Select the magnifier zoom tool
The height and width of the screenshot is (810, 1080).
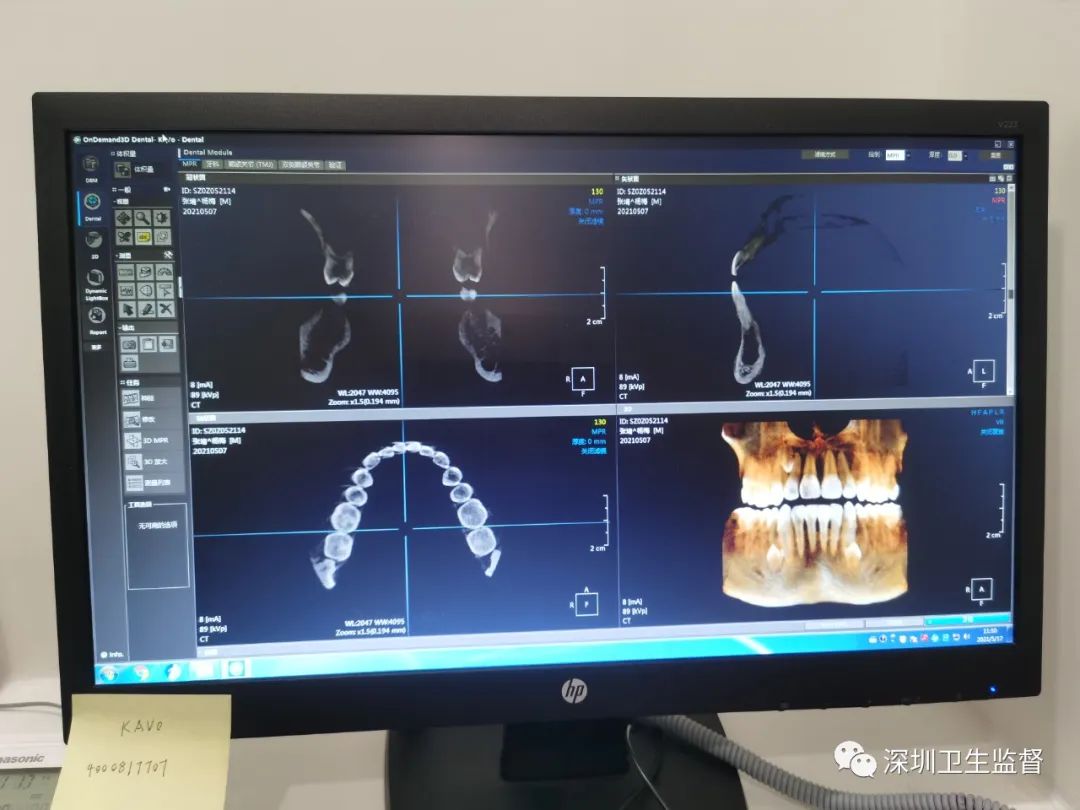(143, 218)
